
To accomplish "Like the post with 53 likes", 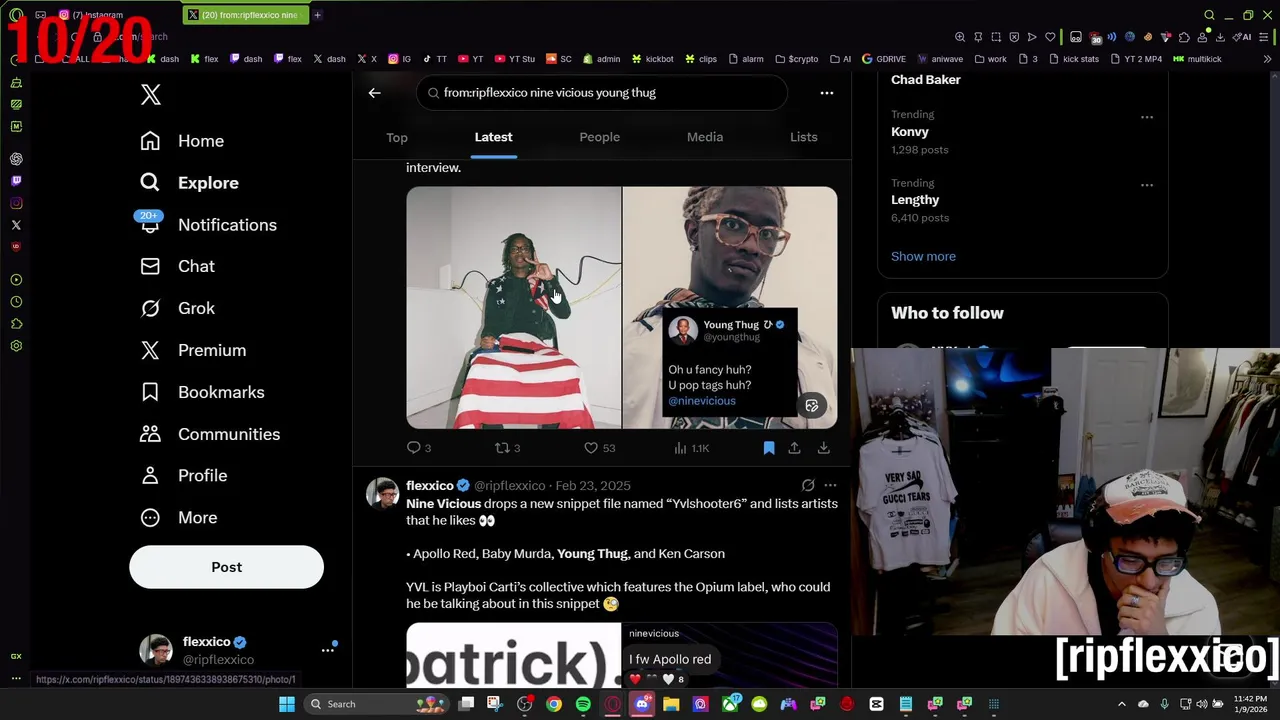I will 599,448.
